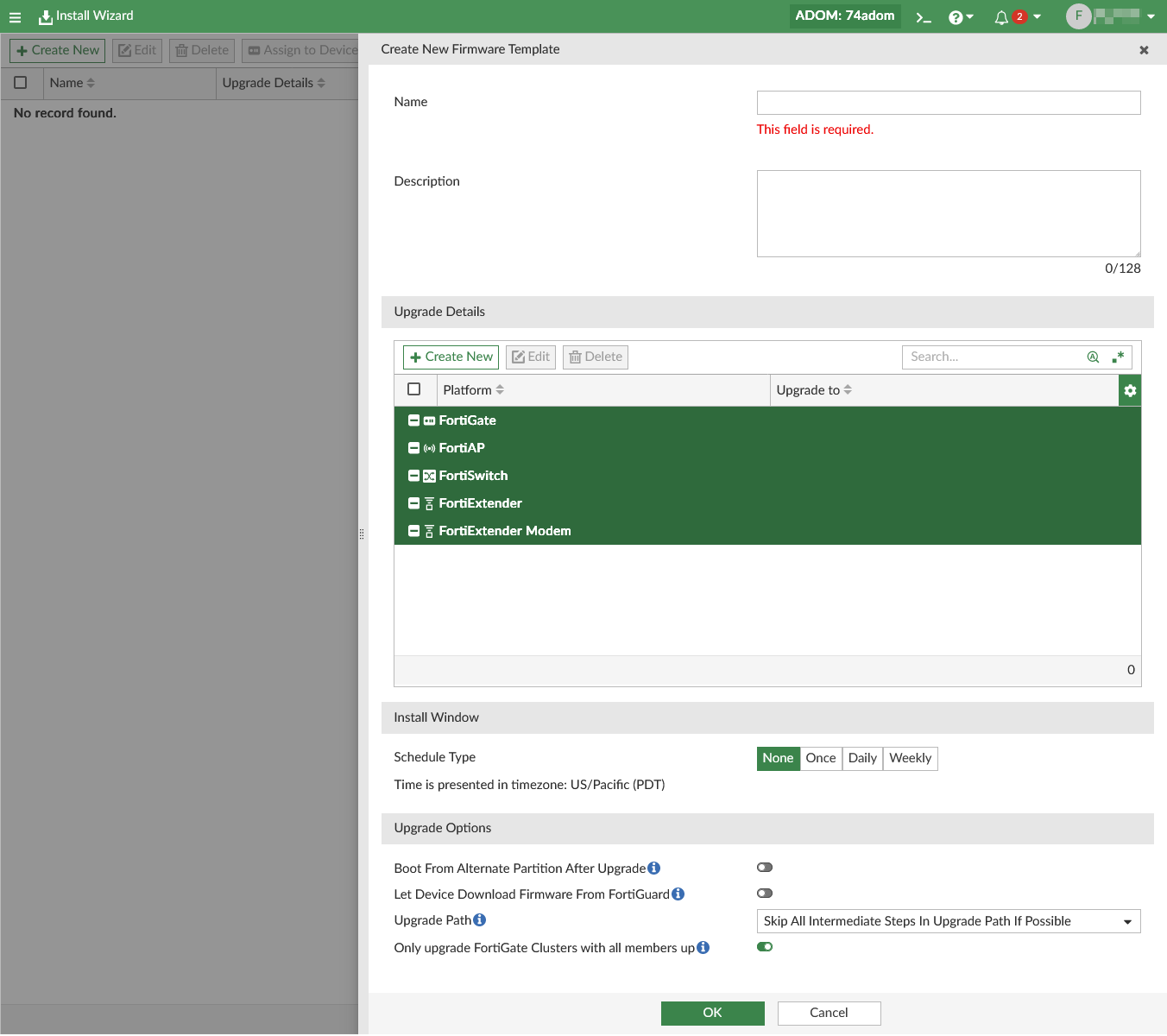Open the hamburger navigation menu
1167x1036 pixels.
[x=15, y=16]
